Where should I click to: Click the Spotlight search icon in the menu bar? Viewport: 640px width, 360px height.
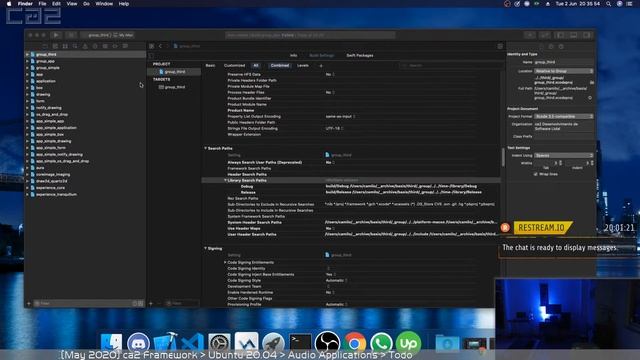[609, 4]
